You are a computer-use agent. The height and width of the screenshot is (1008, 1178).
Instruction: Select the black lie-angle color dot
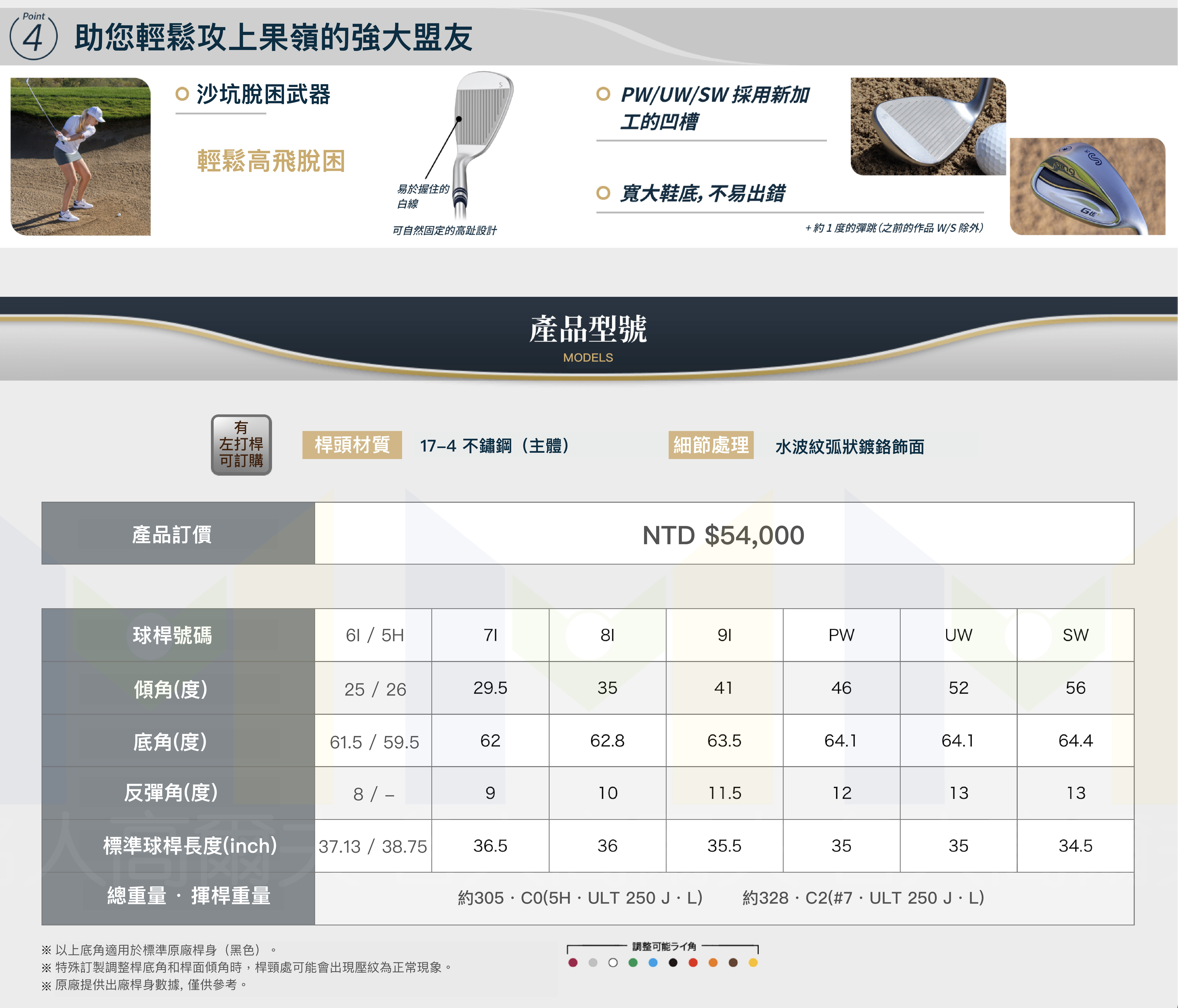pyautogui.click(x=673, y=963)
